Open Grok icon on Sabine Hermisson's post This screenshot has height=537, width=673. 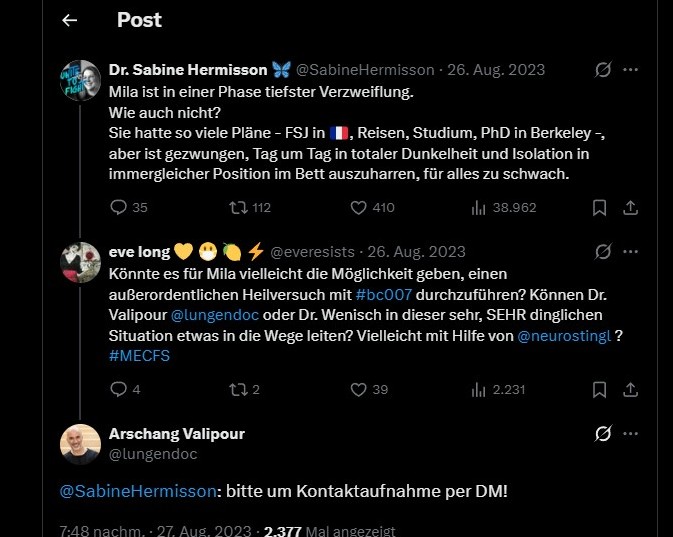[602, 70]
